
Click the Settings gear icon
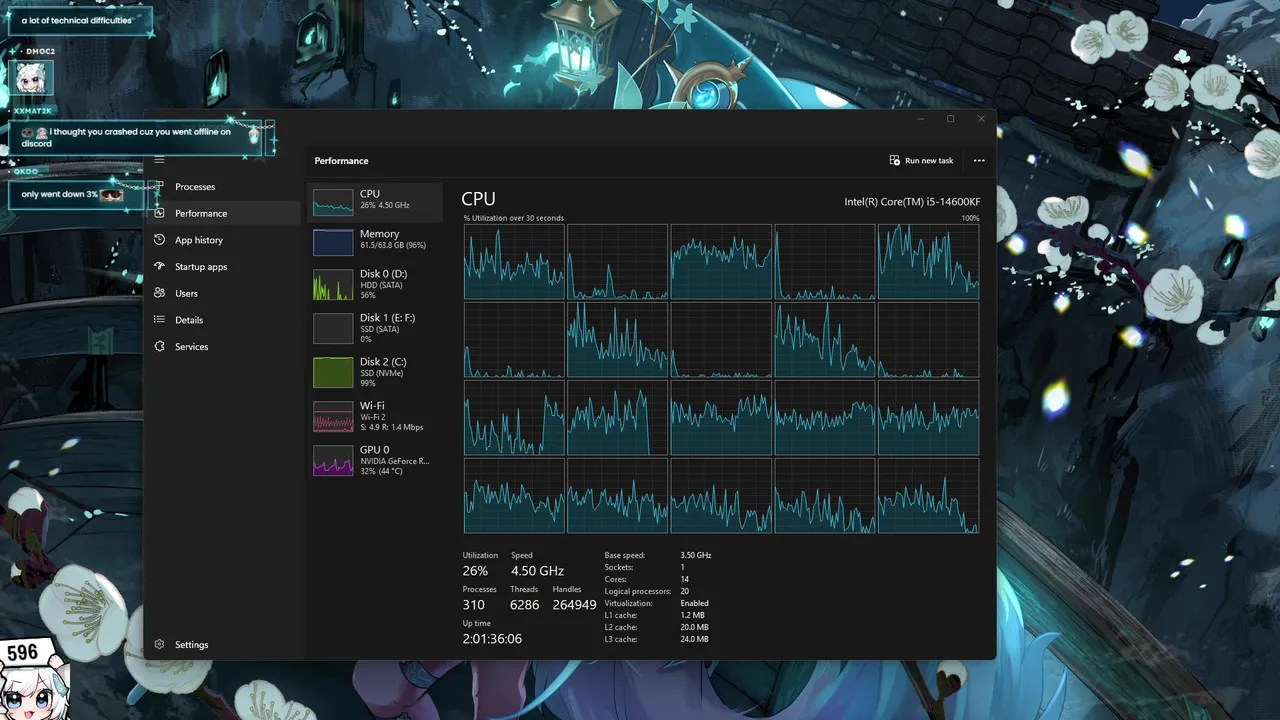[159, 645]
